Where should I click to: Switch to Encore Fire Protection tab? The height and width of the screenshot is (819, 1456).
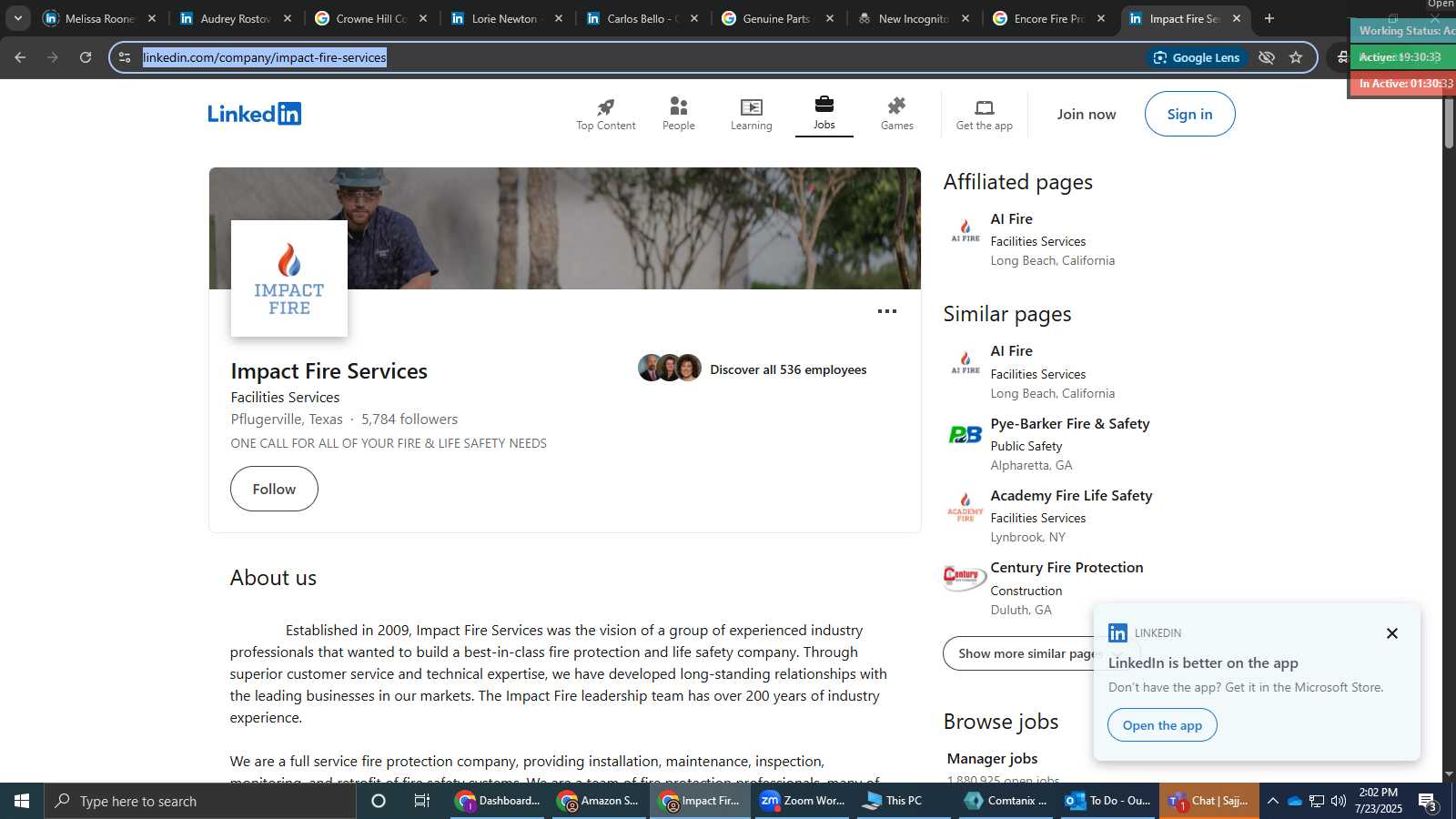[x=1049, y=18]
